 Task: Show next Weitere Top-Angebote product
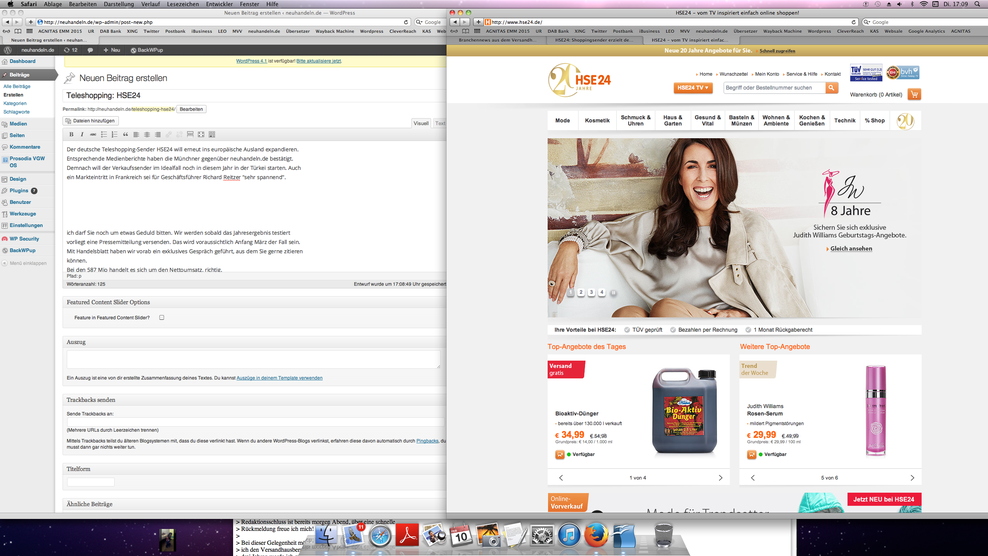tap(912, 478)
